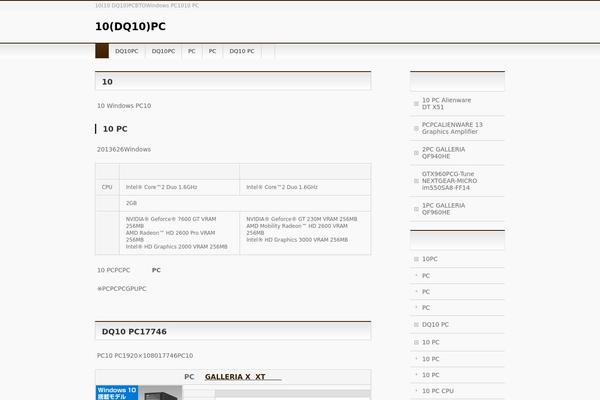This screenshot has height=400, width=600.
Task: Open ALIENWARE 13 Graphics Amplifier article
Action: click(452, 128)
